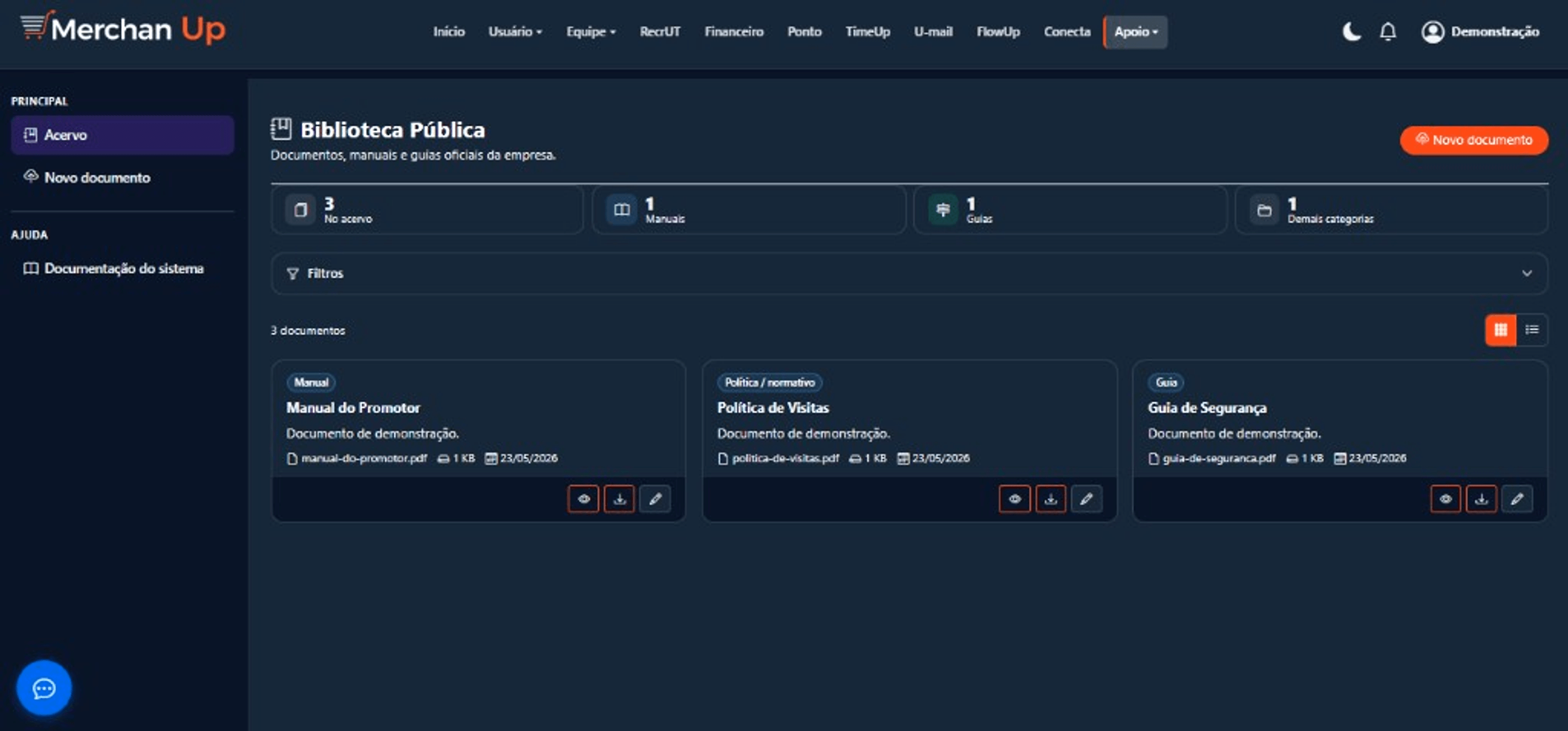Edit Manual do Promotor with pencil icon

pos(655,499)
